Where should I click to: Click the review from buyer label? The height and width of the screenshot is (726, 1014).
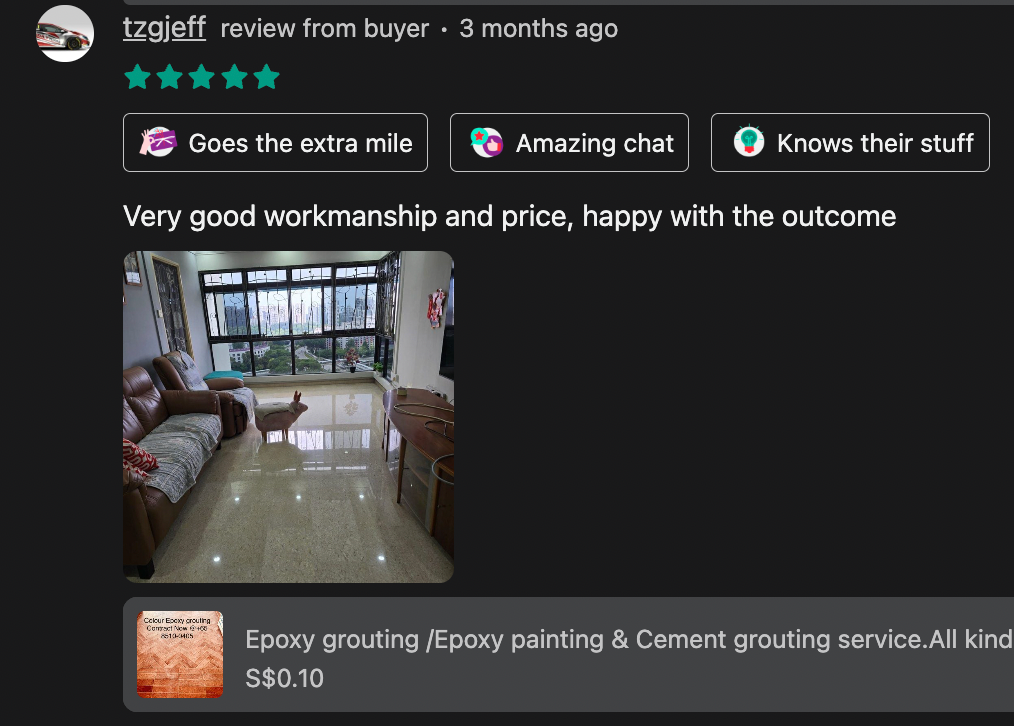(325, 28)
